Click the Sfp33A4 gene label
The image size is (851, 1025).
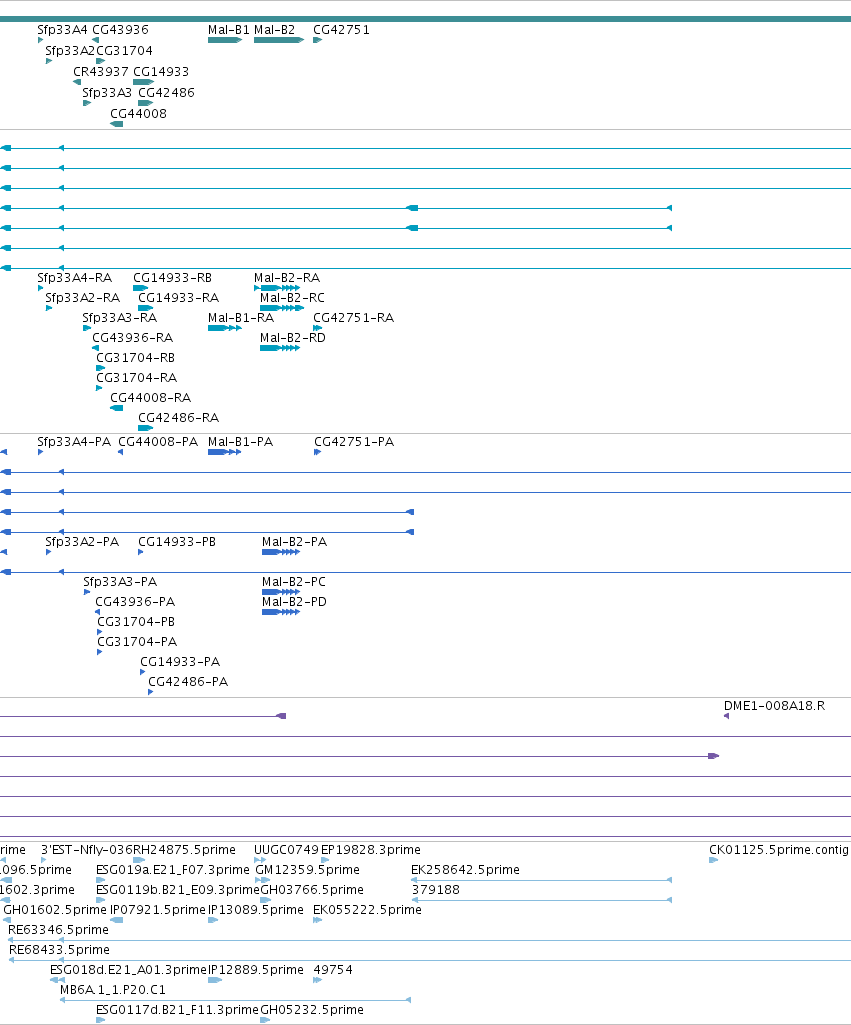pyautogui.click(x=62, y=30)
